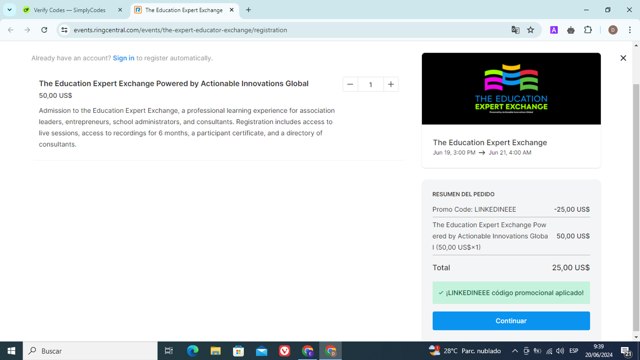Click the promo code applied confirmation message
This screenshot has height=360, width=640.
(511, 293)
